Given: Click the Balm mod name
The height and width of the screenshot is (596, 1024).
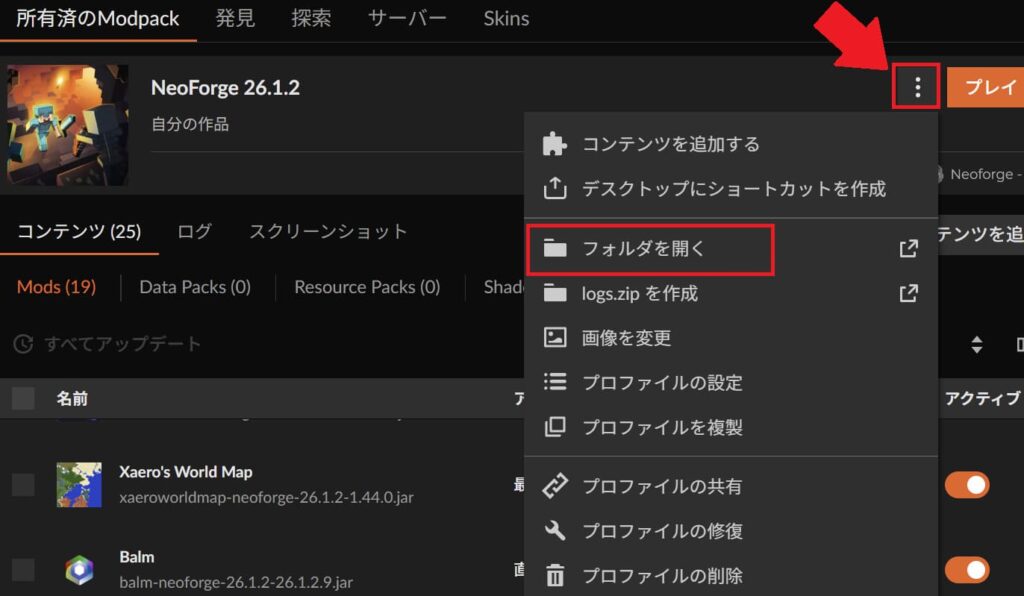Looking at the screenshot, I should [x=136, y=557].
